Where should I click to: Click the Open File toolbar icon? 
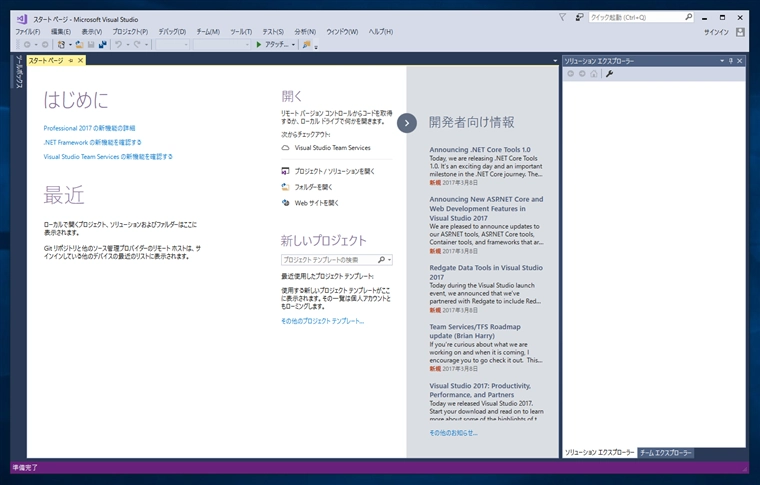[x=79, y=45]
